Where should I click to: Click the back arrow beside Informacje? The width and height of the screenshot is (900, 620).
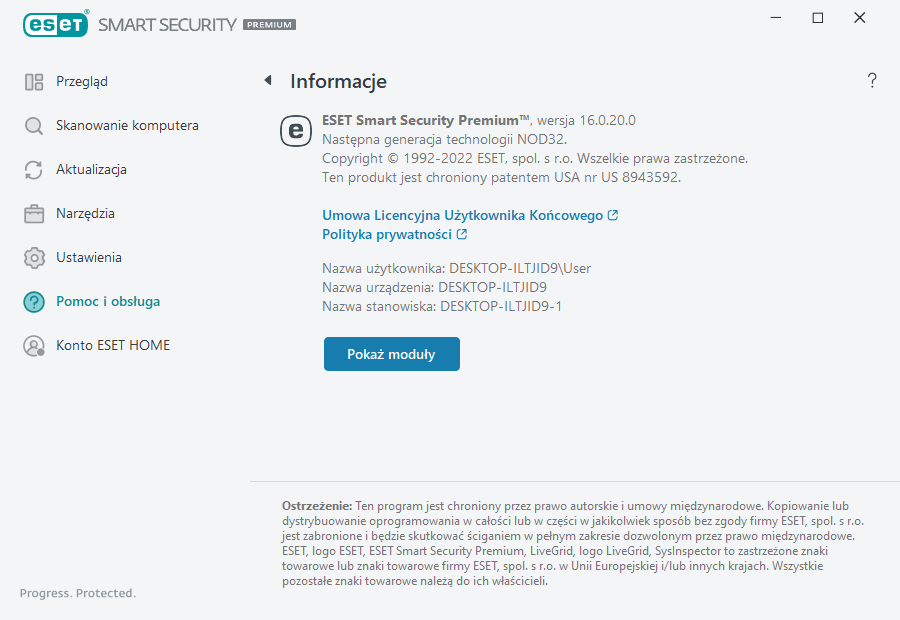click(268, 81)
